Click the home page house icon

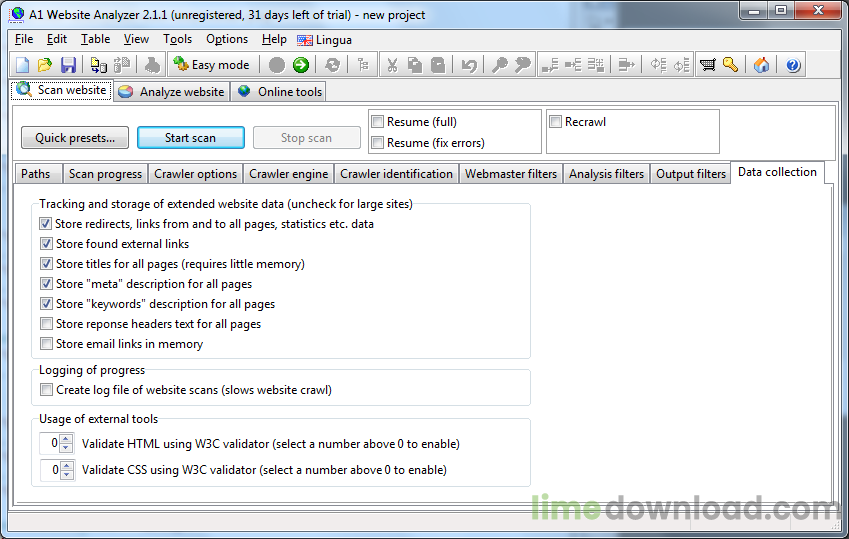(x=761, y=65)
